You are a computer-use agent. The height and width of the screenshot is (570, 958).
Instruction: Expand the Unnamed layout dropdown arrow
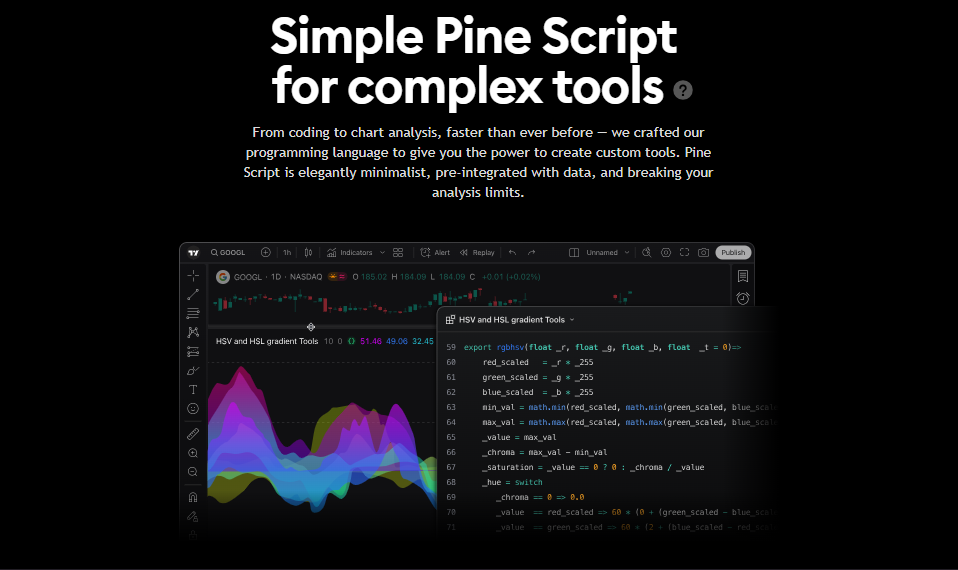[627, 252]
